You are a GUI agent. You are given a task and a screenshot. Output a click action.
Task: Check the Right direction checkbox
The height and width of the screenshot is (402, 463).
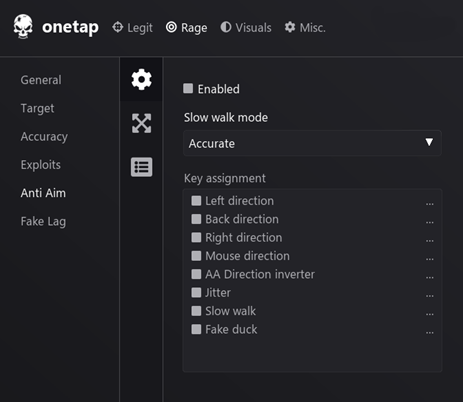click(196, 237)
